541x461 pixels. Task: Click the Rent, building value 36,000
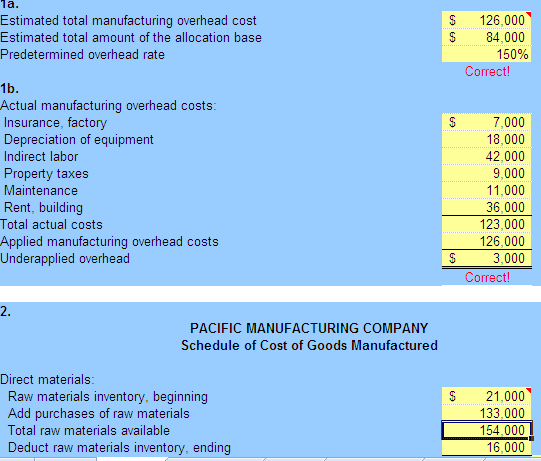pyautogui.click(x=486, y=207)
